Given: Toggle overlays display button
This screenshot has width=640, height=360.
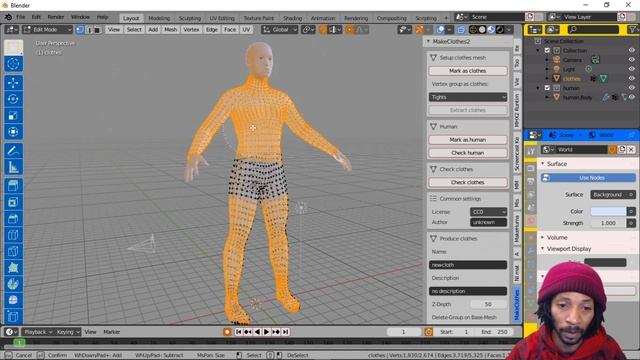Looking at the screenshot, I should pos(440,29).
